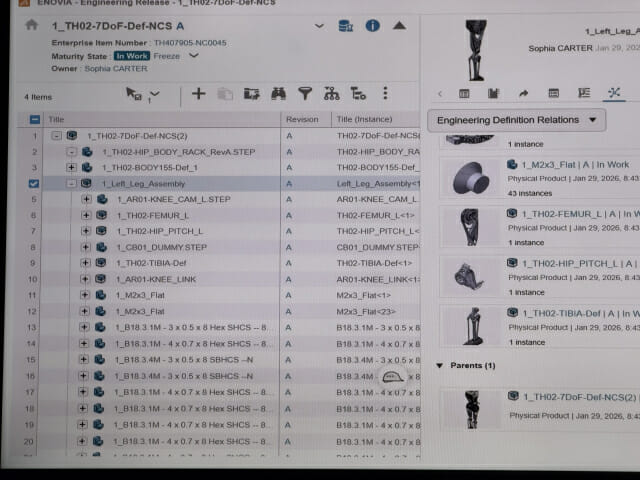The image size is (640, 480).
Task: Open the Engineering Definition Relations dropdown
Action: point(518,120)
